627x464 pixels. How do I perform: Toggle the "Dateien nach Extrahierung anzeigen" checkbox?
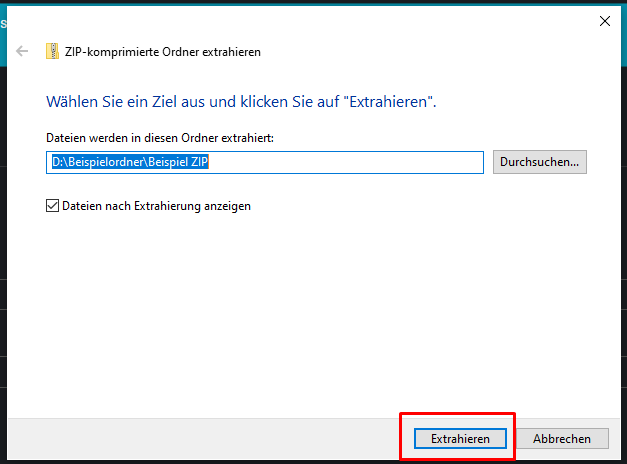point(53,206)
